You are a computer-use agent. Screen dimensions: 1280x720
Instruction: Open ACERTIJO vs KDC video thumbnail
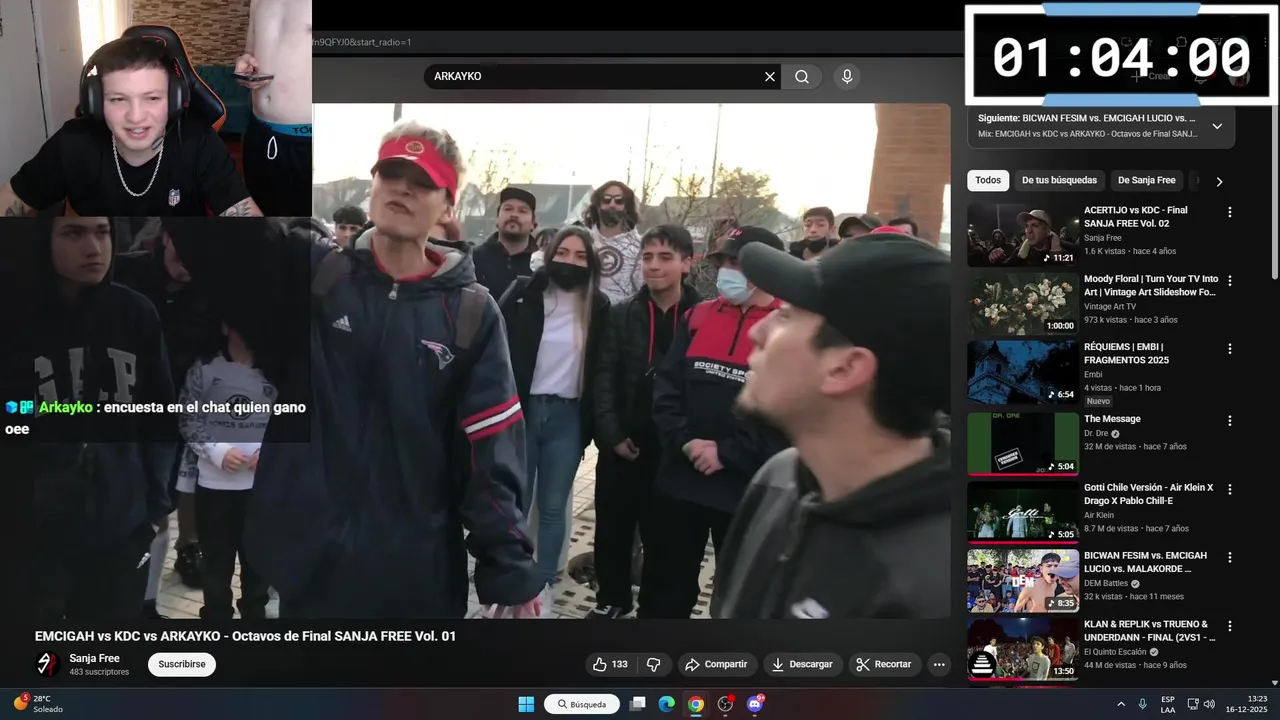[x=1022, y=235]
